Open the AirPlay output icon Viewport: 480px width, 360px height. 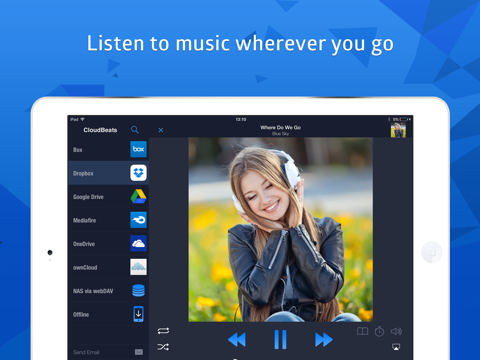(396, 347)
